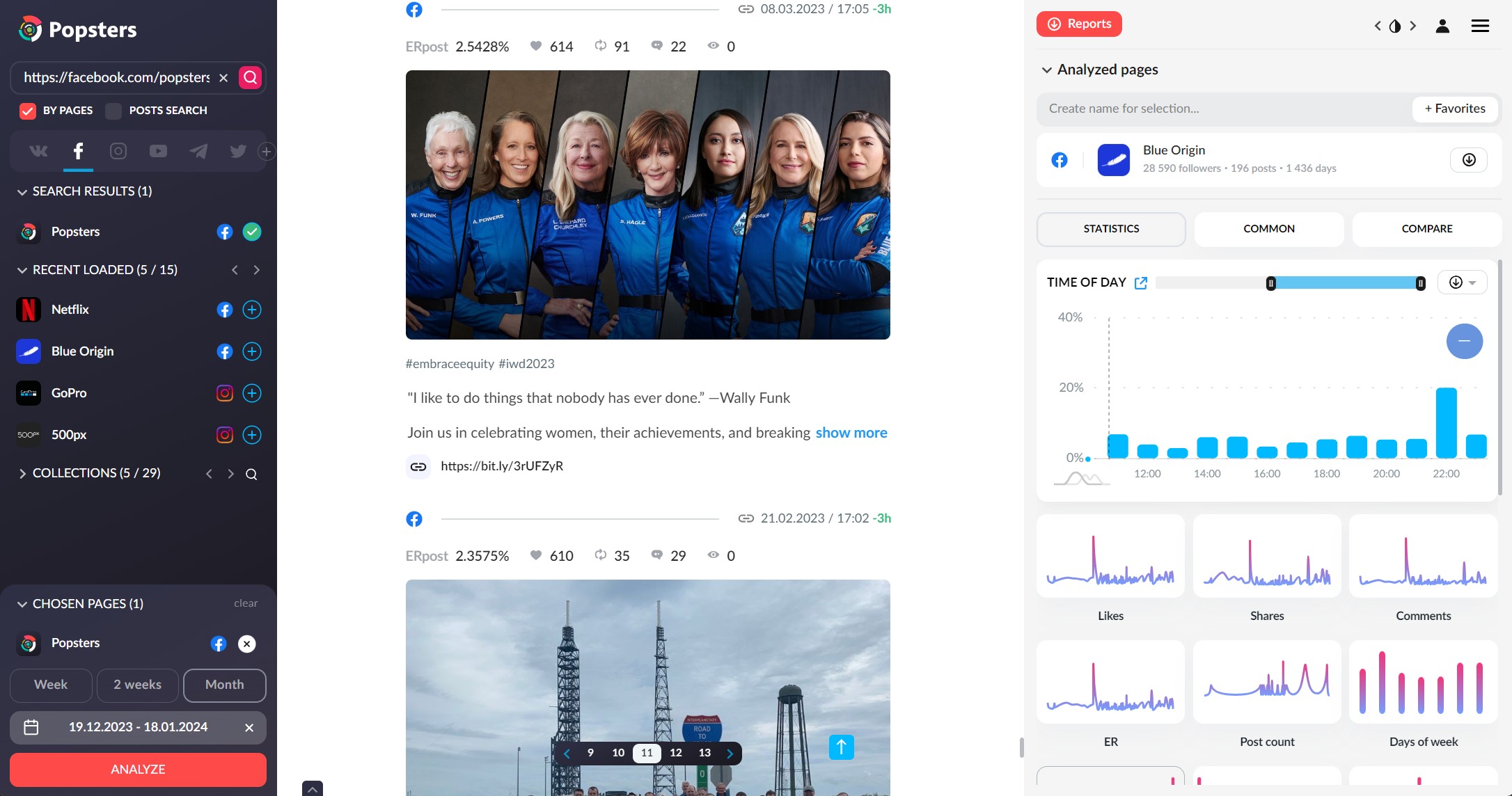Deselect Popsters in search results
This screenshot has width=1512, height=796.
[252, 232]
